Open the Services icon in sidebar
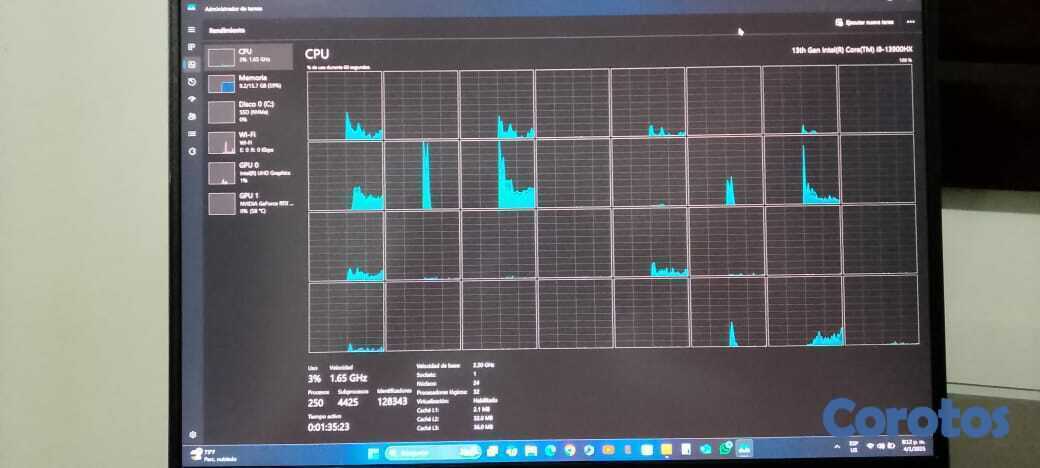This screenshot has width=1040, height=468. coord(192,150)
